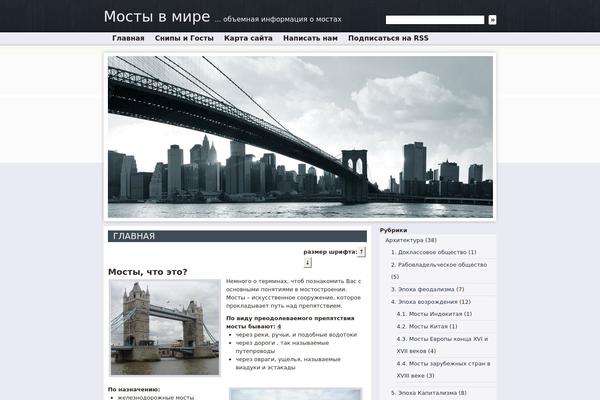The image size is (600, 400).
Task: Open Подписаться на RSS menu item
Action: pyautogui.click(x=388, y=38)
